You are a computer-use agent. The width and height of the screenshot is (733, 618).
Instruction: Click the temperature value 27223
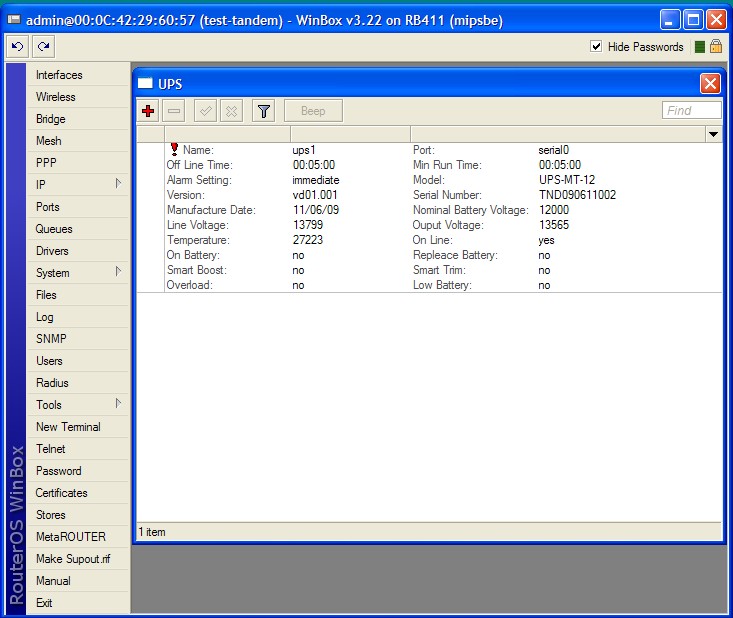pos(308,240)
